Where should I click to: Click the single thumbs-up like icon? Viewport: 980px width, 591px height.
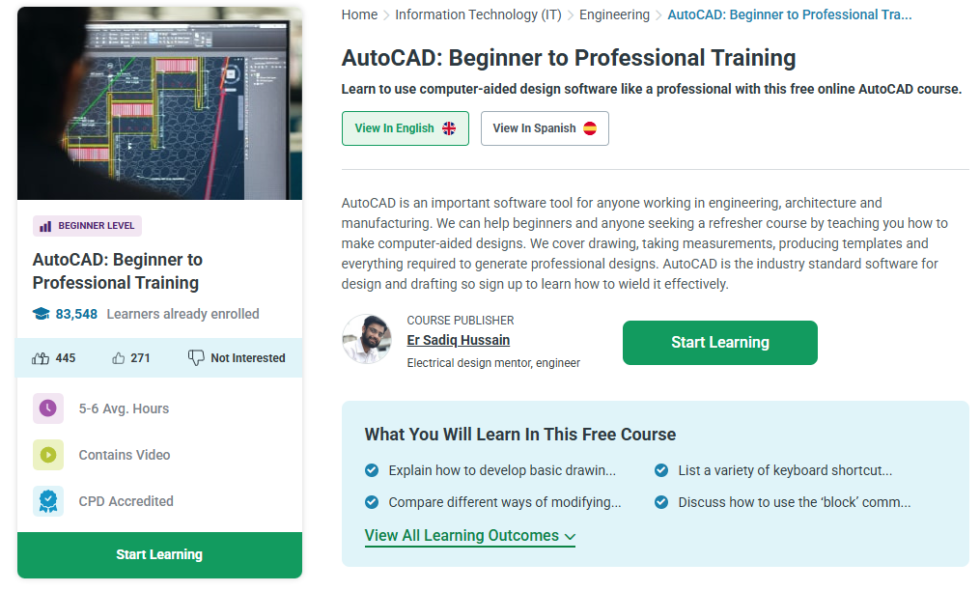(x=118, y=358)
